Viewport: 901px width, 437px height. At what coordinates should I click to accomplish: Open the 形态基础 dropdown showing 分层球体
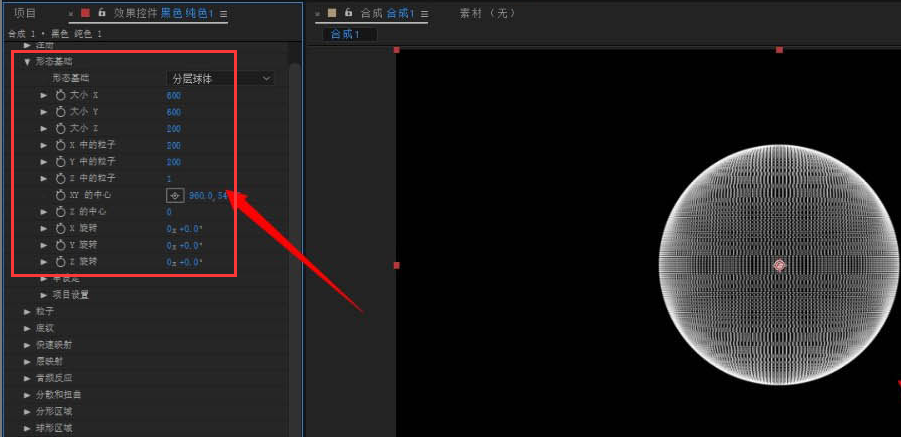(x=220, y=78)
